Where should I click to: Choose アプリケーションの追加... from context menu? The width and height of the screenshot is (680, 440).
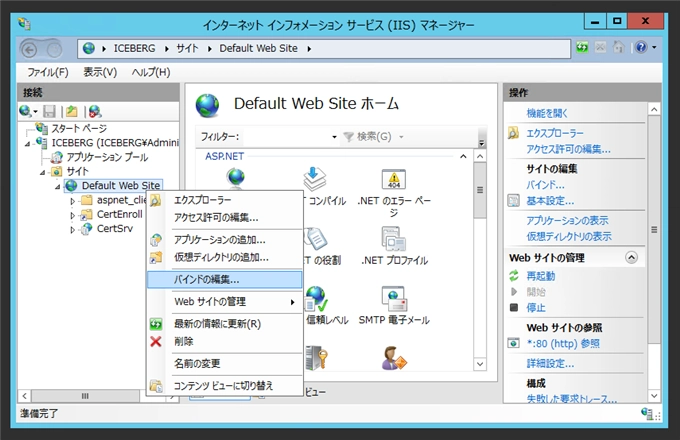225,240
